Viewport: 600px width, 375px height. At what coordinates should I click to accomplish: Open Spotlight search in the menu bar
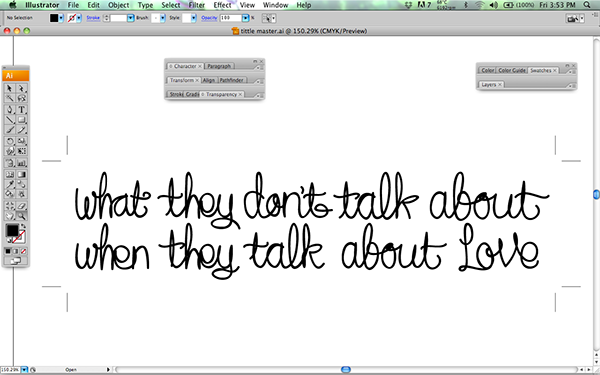[x=587, y=5]
